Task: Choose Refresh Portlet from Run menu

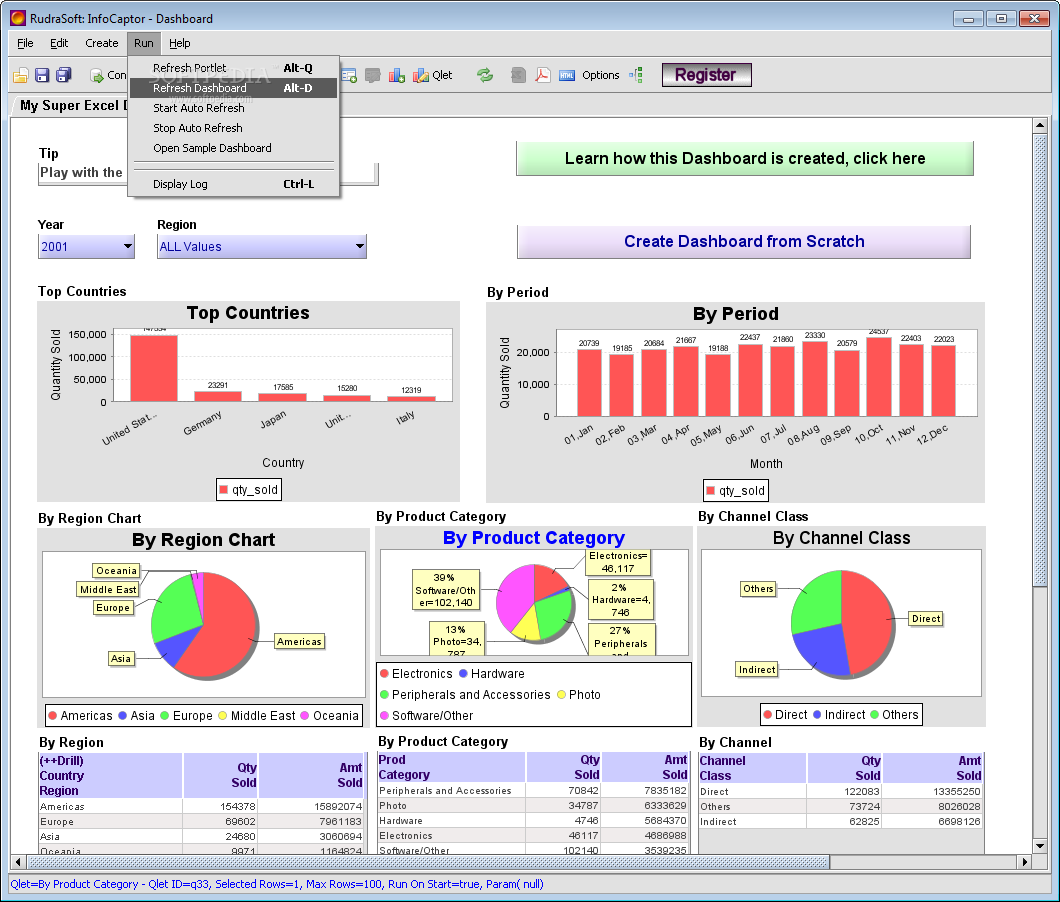Action: click(x=233, y=68)
